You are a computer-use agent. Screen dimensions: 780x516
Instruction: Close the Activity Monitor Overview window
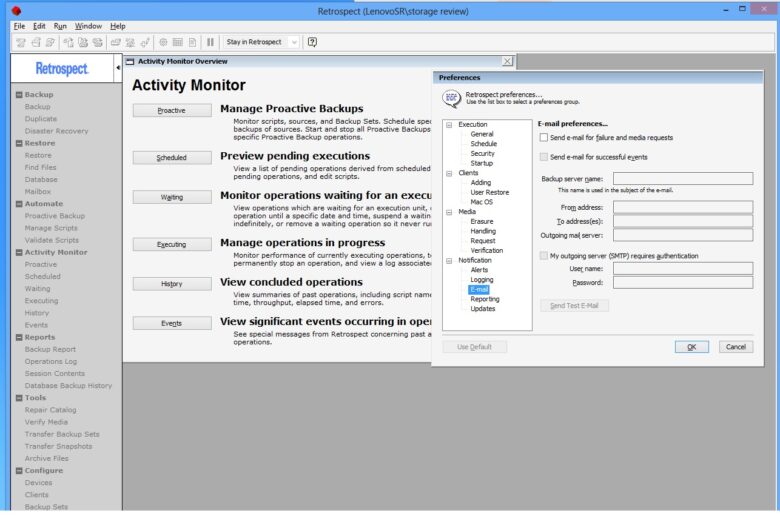pyautogui.click(x=507, y=61)
